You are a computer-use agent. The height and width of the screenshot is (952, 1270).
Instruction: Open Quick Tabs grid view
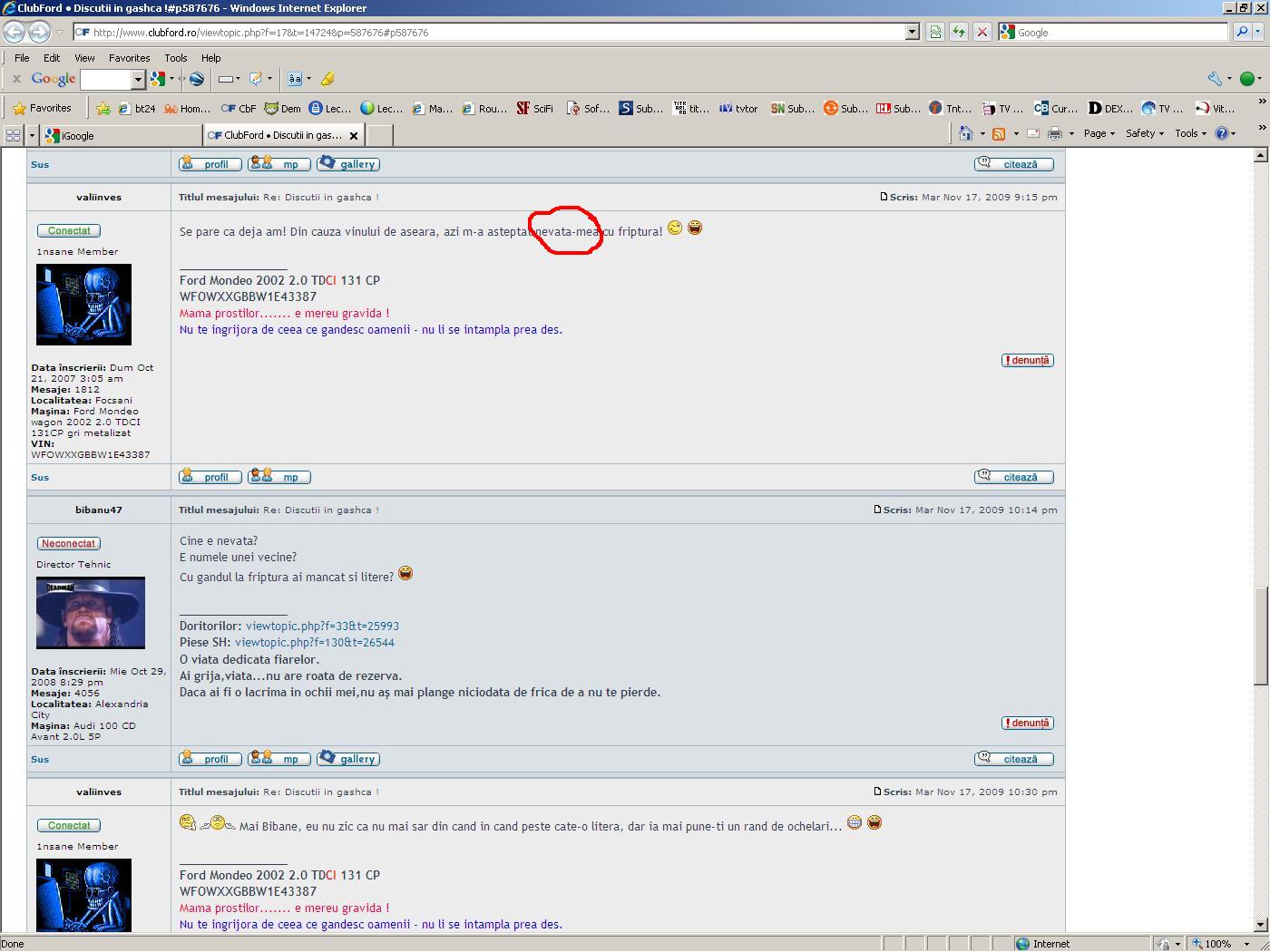[x=13, y=135]
